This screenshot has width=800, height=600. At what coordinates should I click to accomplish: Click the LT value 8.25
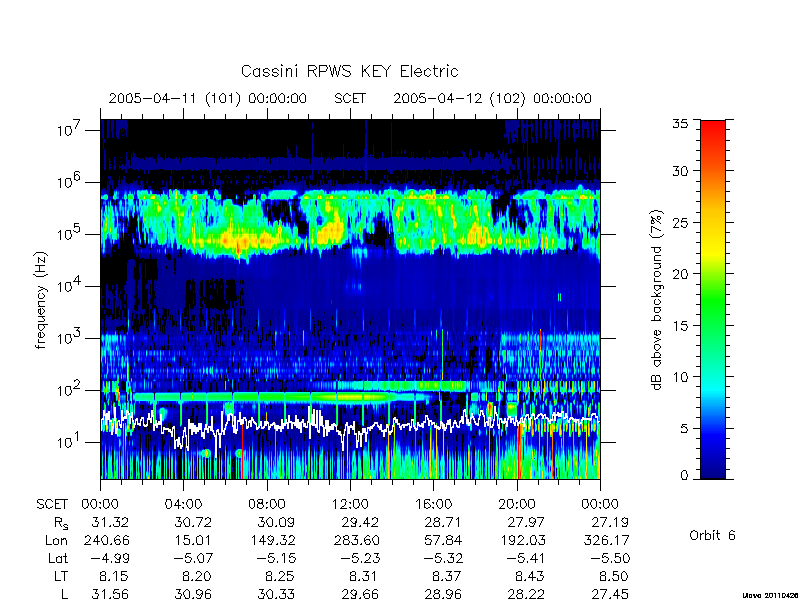[x=280, y=577]
